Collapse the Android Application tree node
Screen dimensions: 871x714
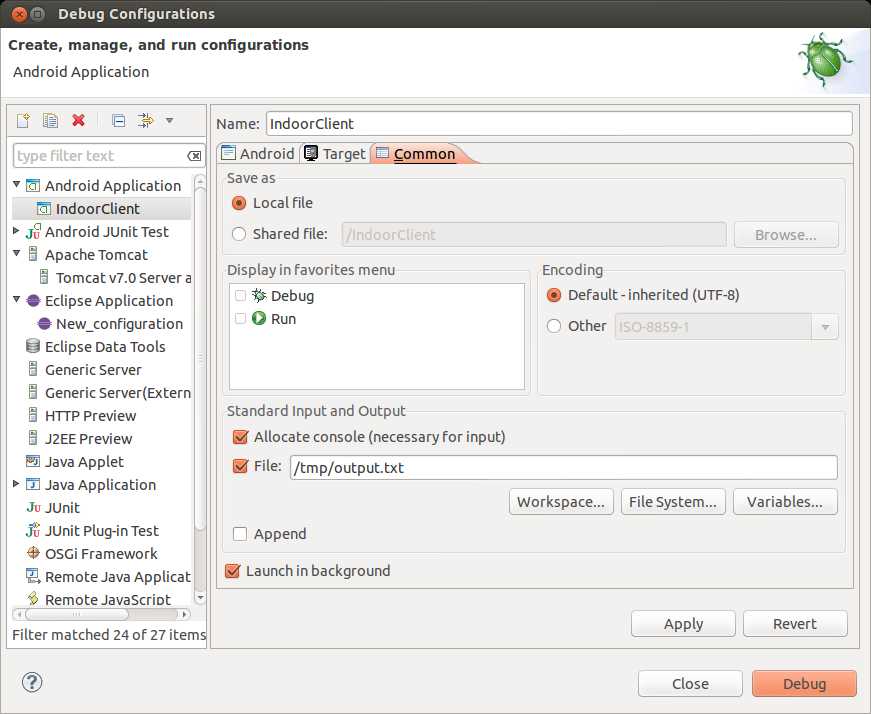pyautogui.click(x=17, y=184)
